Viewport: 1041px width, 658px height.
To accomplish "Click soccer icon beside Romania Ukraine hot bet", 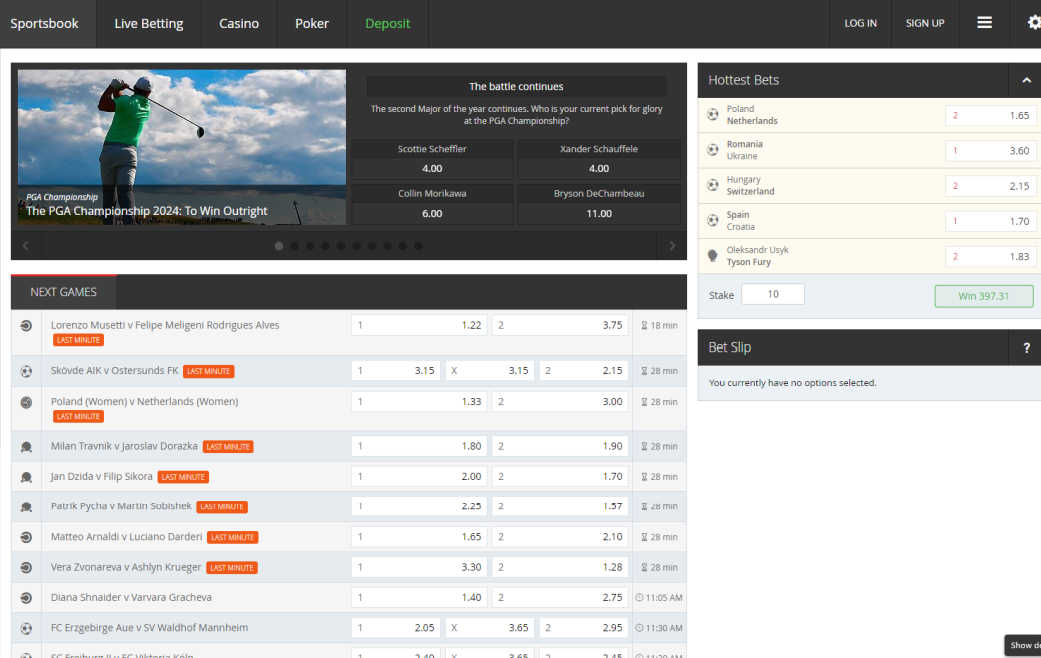I will click(712, 150).
